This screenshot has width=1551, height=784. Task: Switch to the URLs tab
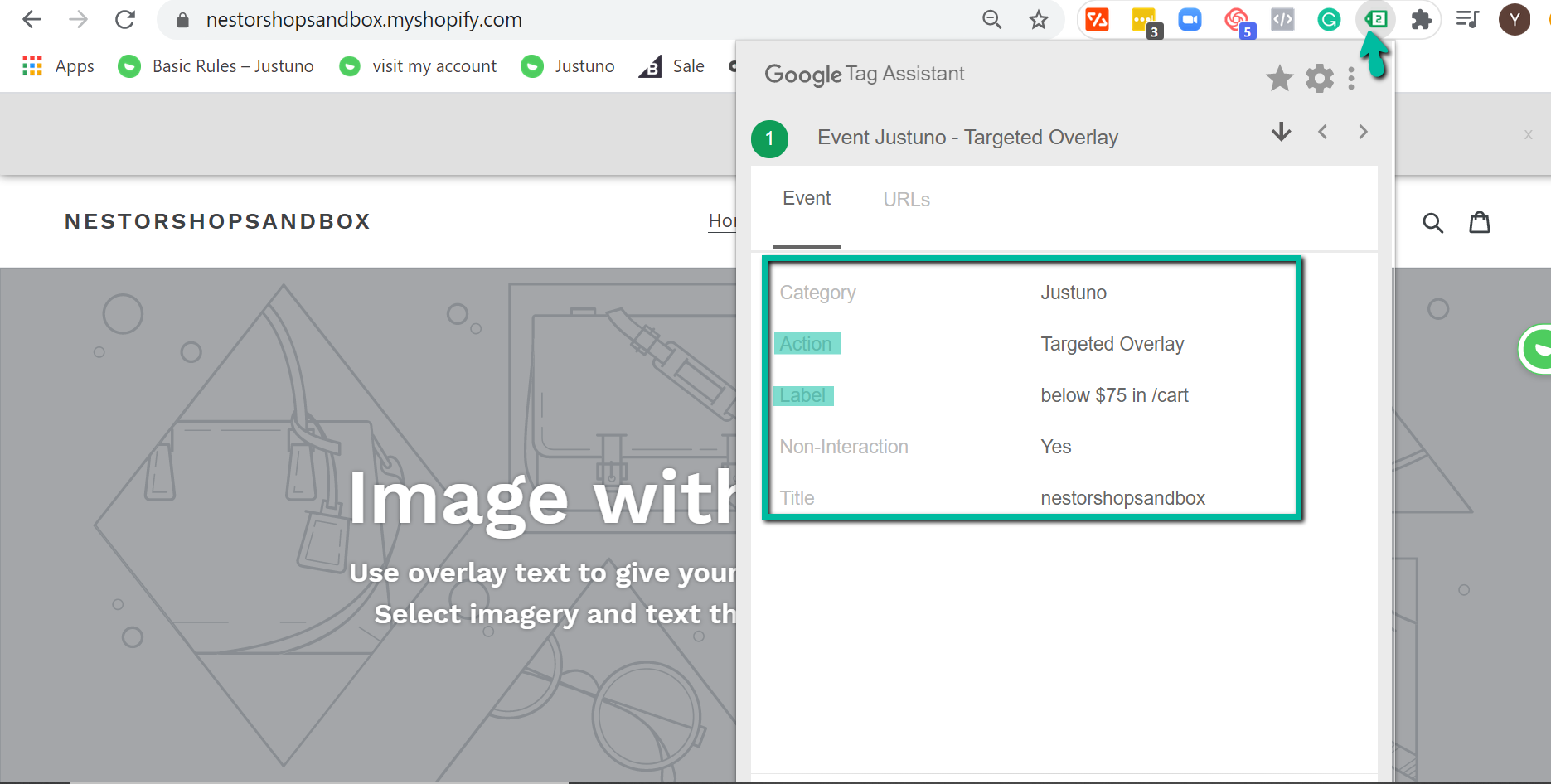tap(906, 200)
